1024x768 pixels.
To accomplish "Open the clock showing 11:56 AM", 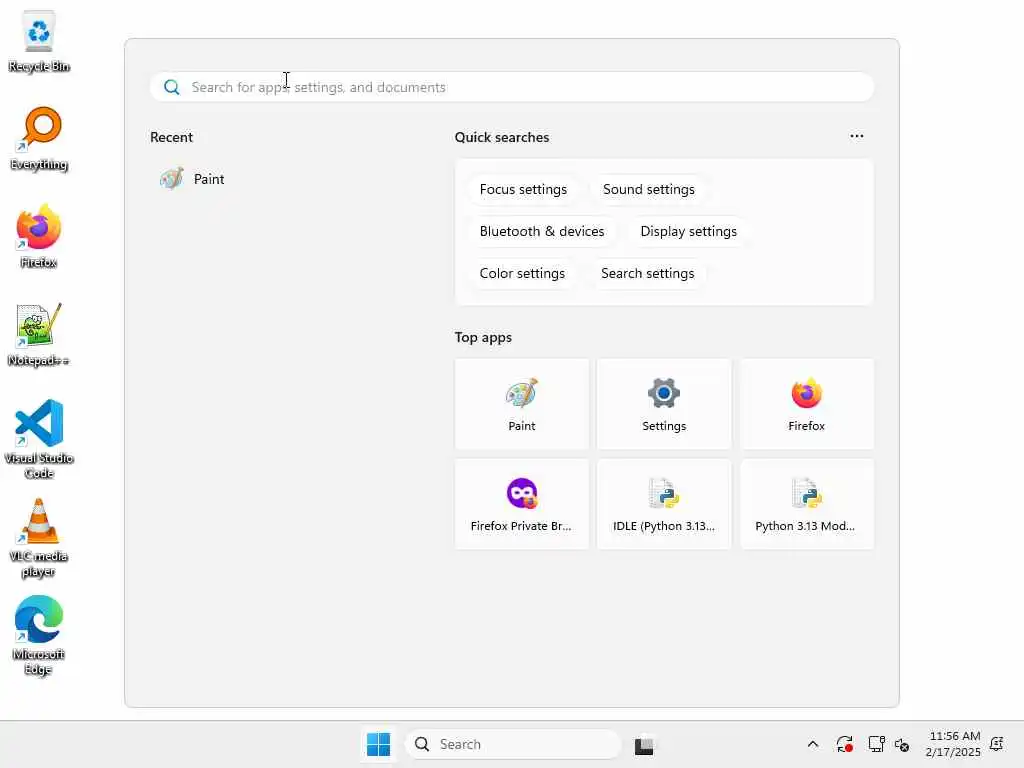I will coord(953,744).
